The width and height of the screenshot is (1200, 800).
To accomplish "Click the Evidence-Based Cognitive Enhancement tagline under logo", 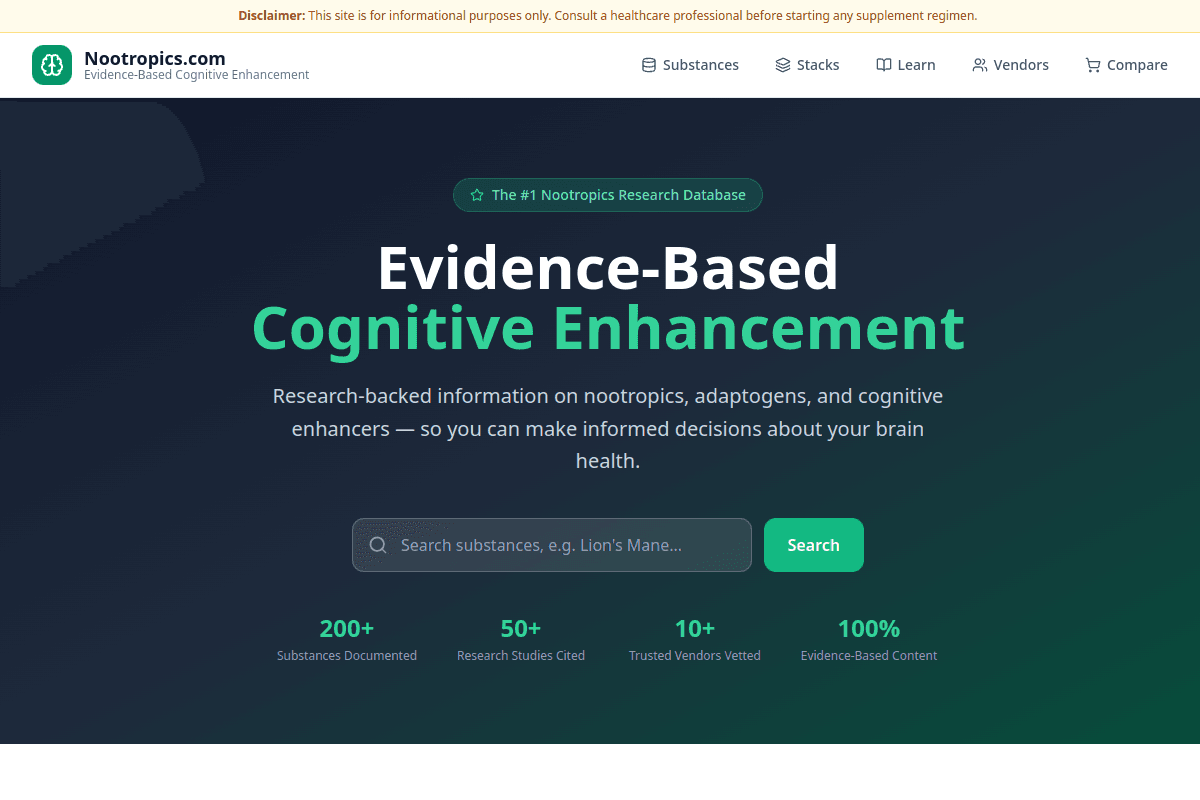I will point(197,75).
